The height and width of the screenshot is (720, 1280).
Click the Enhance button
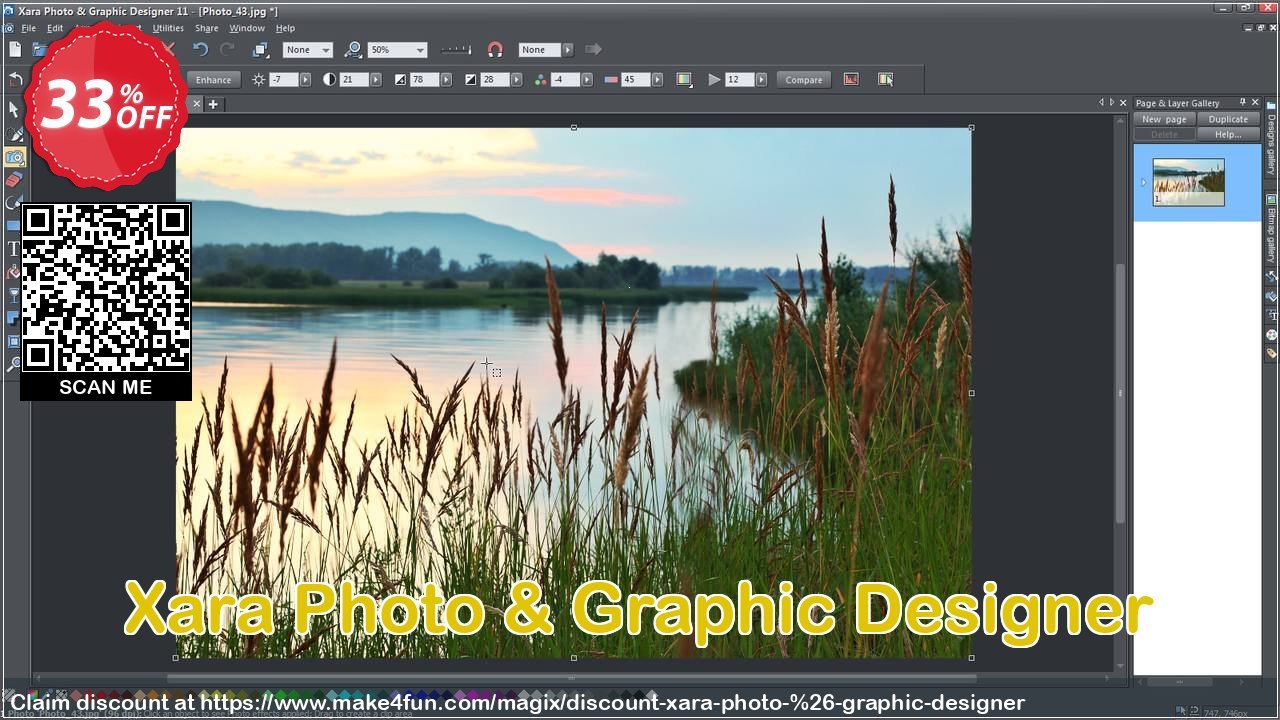(213, 80)
